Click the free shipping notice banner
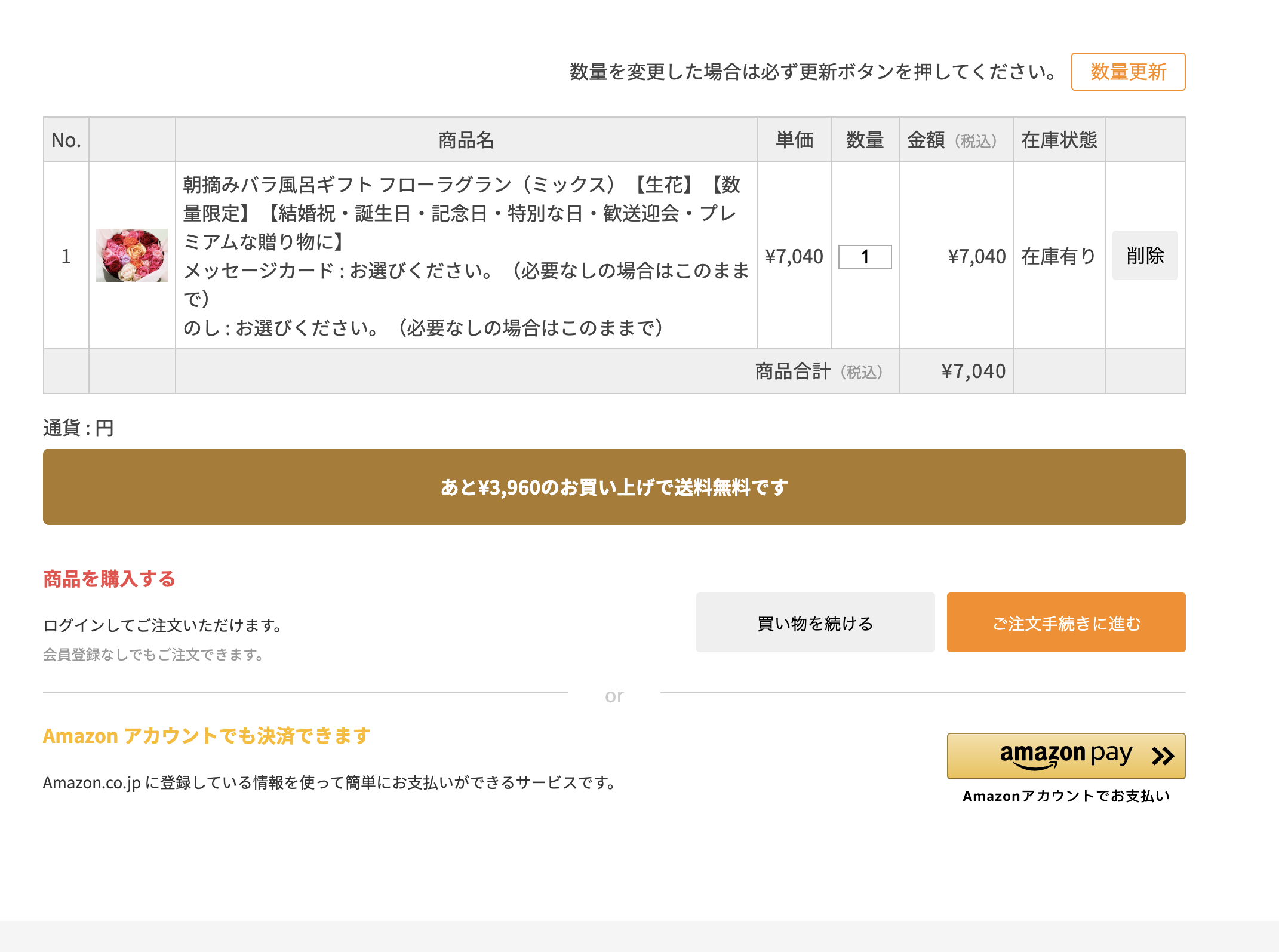 tap(614, 487)
